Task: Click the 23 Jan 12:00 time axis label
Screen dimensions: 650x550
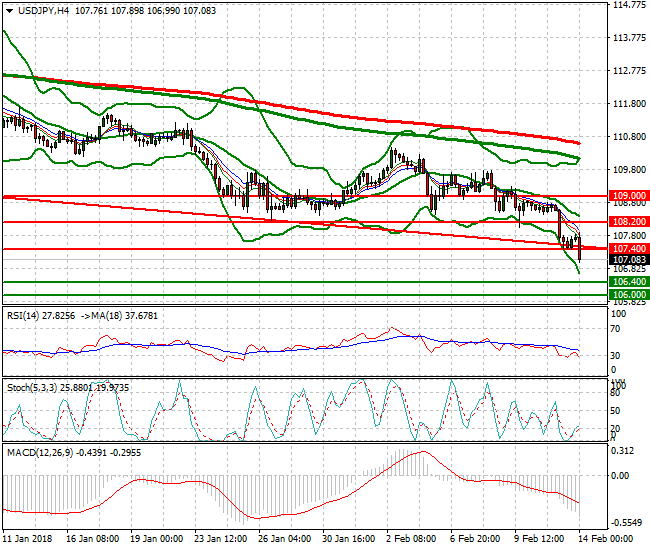Action: click(x=221, y=539)
